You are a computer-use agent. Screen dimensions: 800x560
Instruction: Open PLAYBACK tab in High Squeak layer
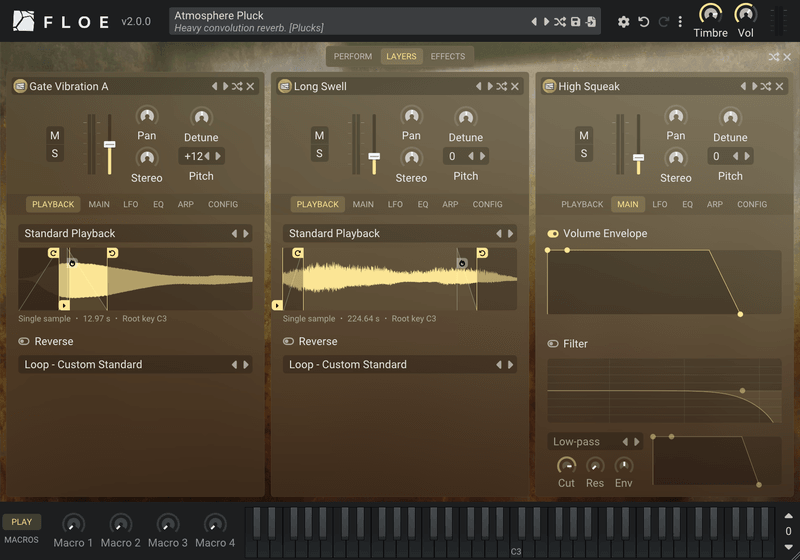point(582,204)
